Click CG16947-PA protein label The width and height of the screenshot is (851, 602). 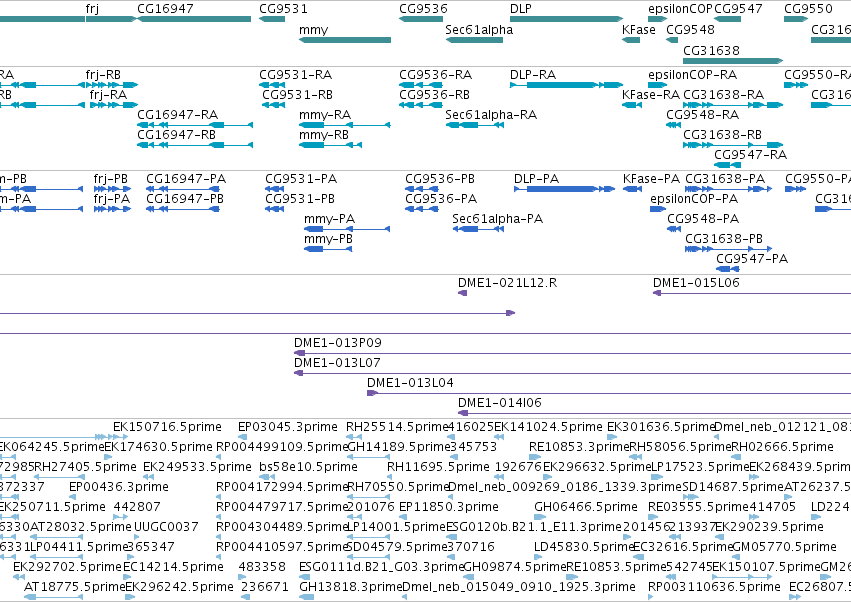[186, 179]
